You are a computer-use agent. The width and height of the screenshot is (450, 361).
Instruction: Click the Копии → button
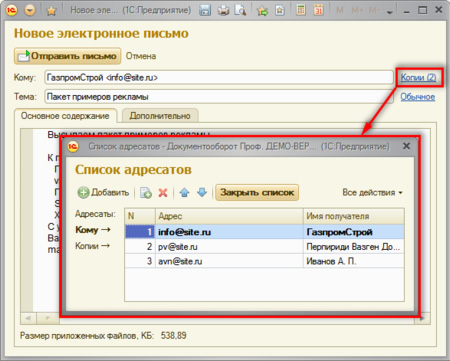click(x=92, y=246)
